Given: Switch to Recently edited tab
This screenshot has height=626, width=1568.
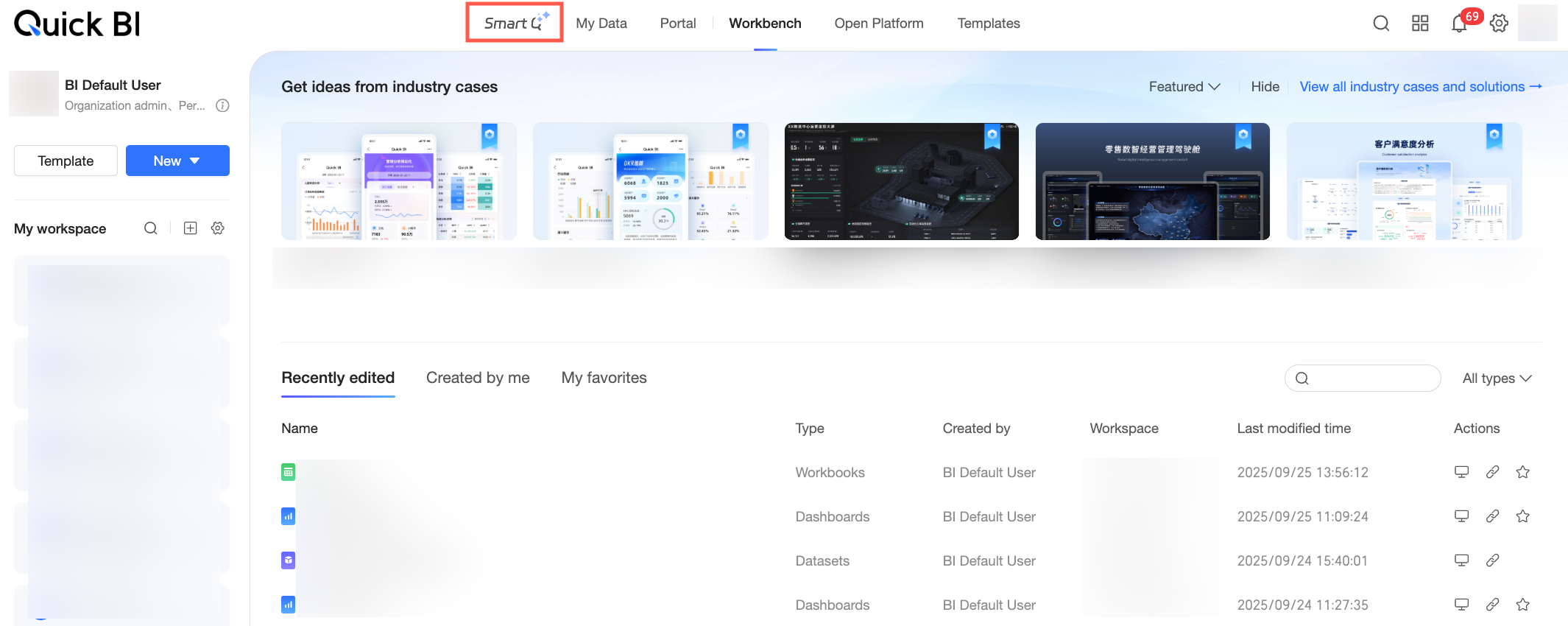Looking at the screenshot, I should click(x=338, y=378).
